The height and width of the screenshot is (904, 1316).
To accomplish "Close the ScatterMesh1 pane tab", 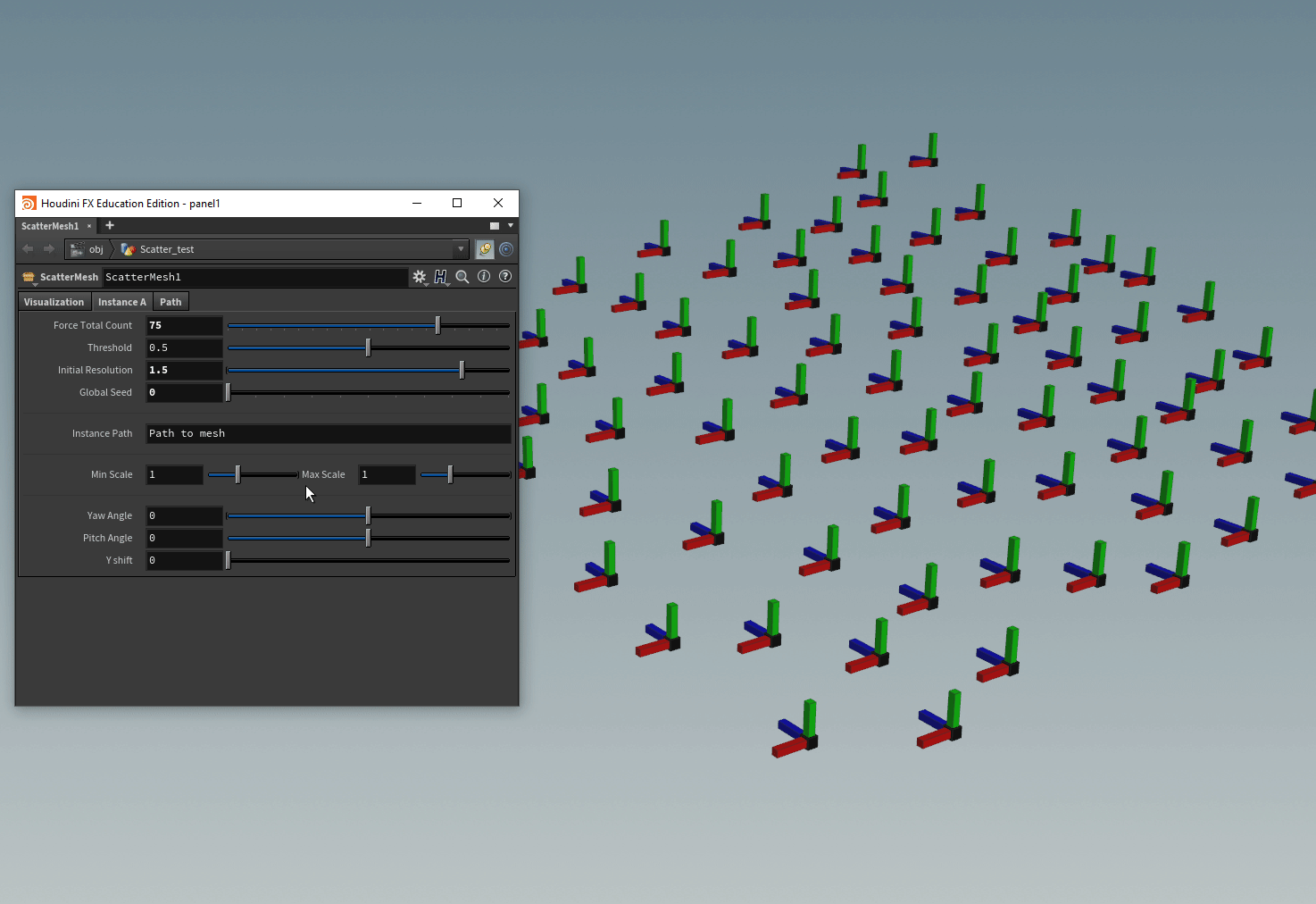I will [x=88, y=225].
